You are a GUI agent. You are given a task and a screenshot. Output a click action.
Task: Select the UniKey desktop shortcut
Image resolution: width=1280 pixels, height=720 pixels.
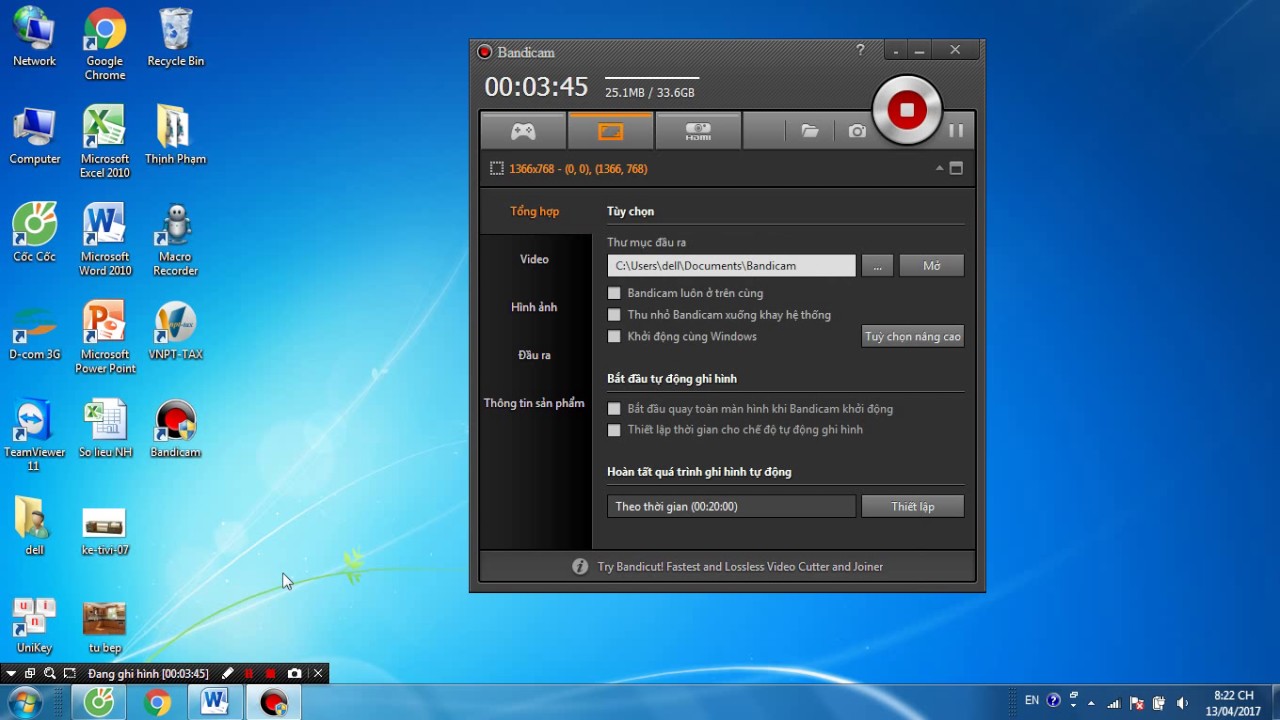click(x=34, y=626)
